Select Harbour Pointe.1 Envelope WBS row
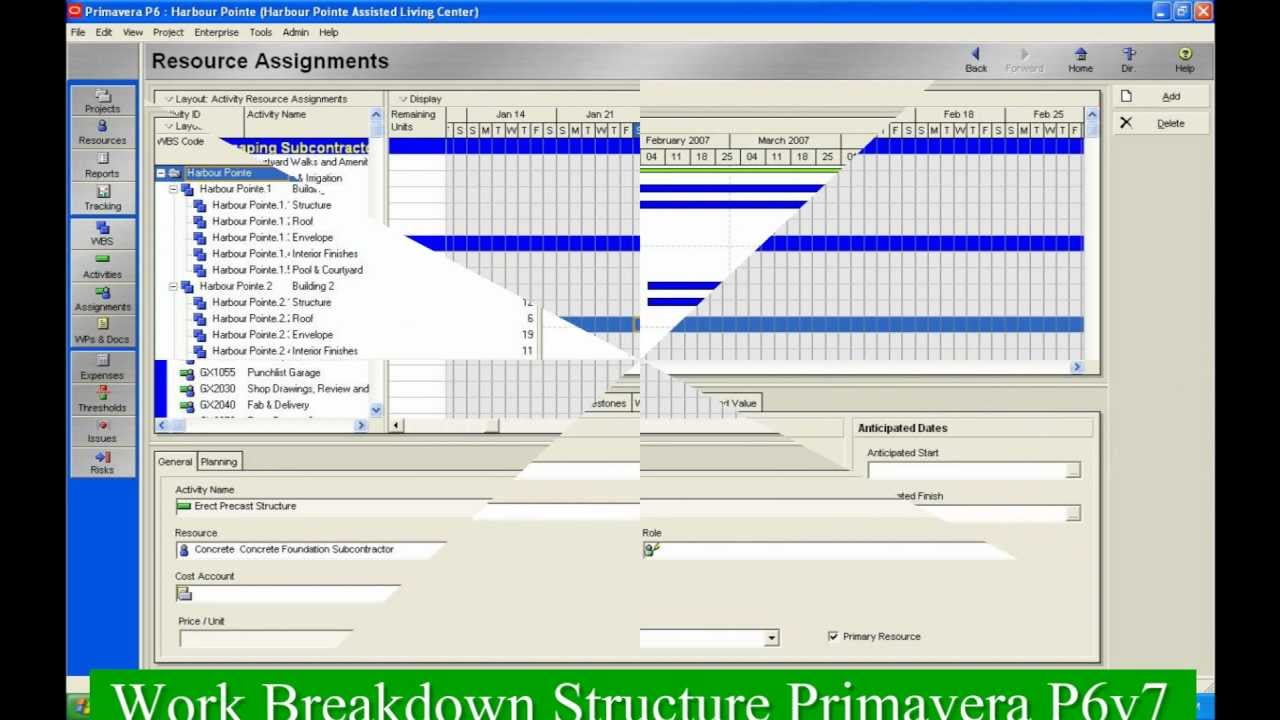This screenshot has width=1280, height=720. coord(271,238)
